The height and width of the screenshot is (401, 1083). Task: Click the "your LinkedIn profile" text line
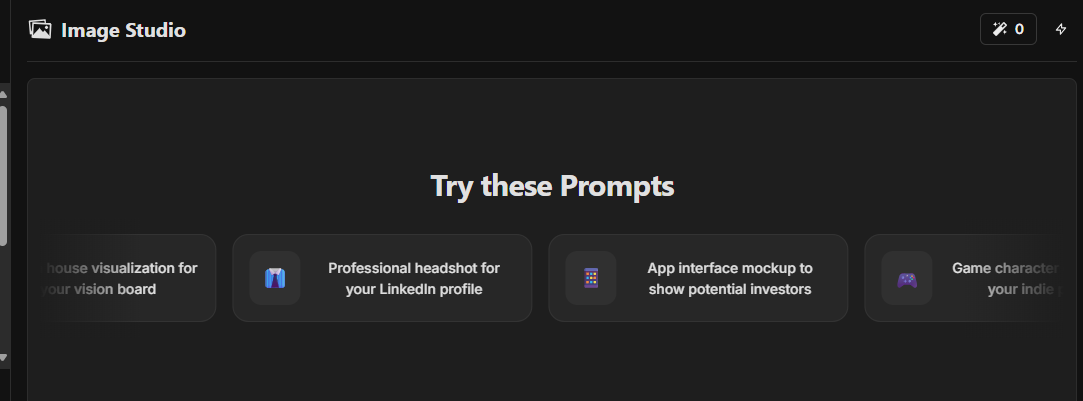click(414, 289)
